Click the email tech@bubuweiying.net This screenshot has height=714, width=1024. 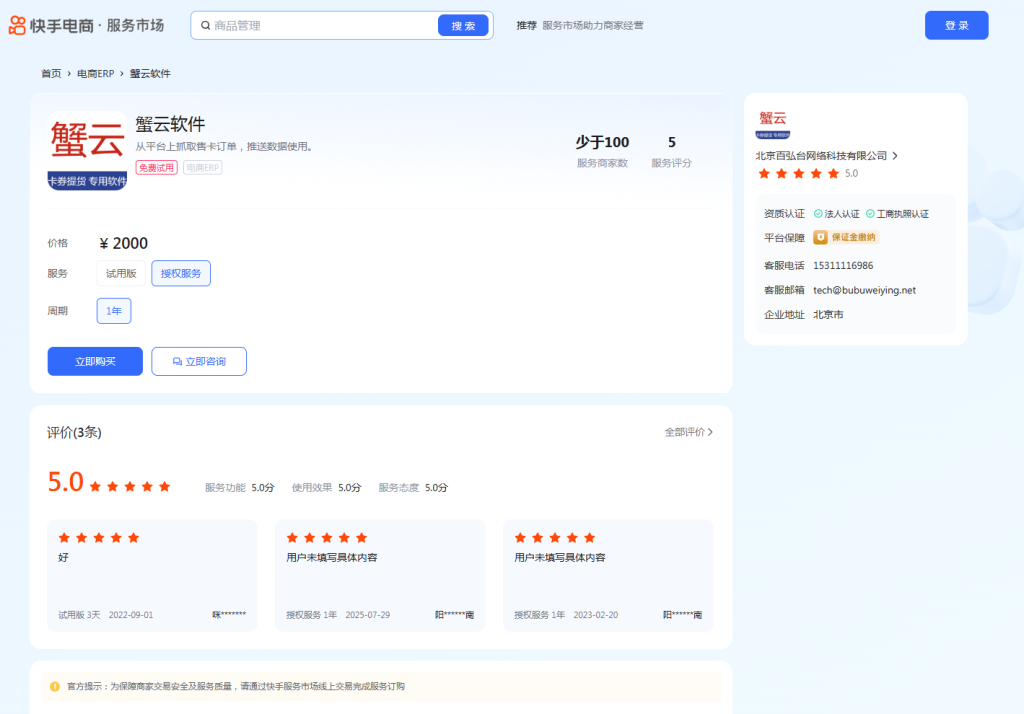(864, 290)
